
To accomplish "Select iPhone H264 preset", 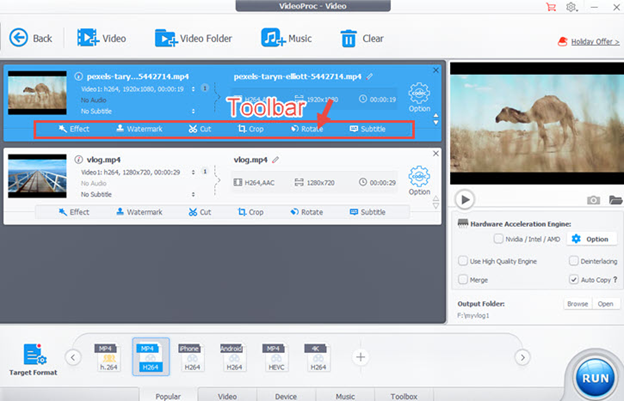I will 191,357.
